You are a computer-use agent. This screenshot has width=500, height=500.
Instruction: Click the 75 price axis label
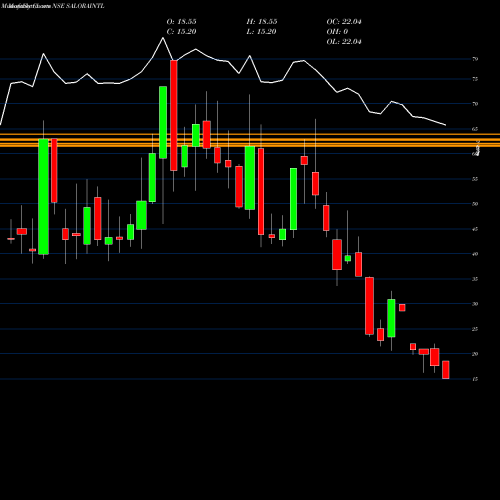pos(475,79)
